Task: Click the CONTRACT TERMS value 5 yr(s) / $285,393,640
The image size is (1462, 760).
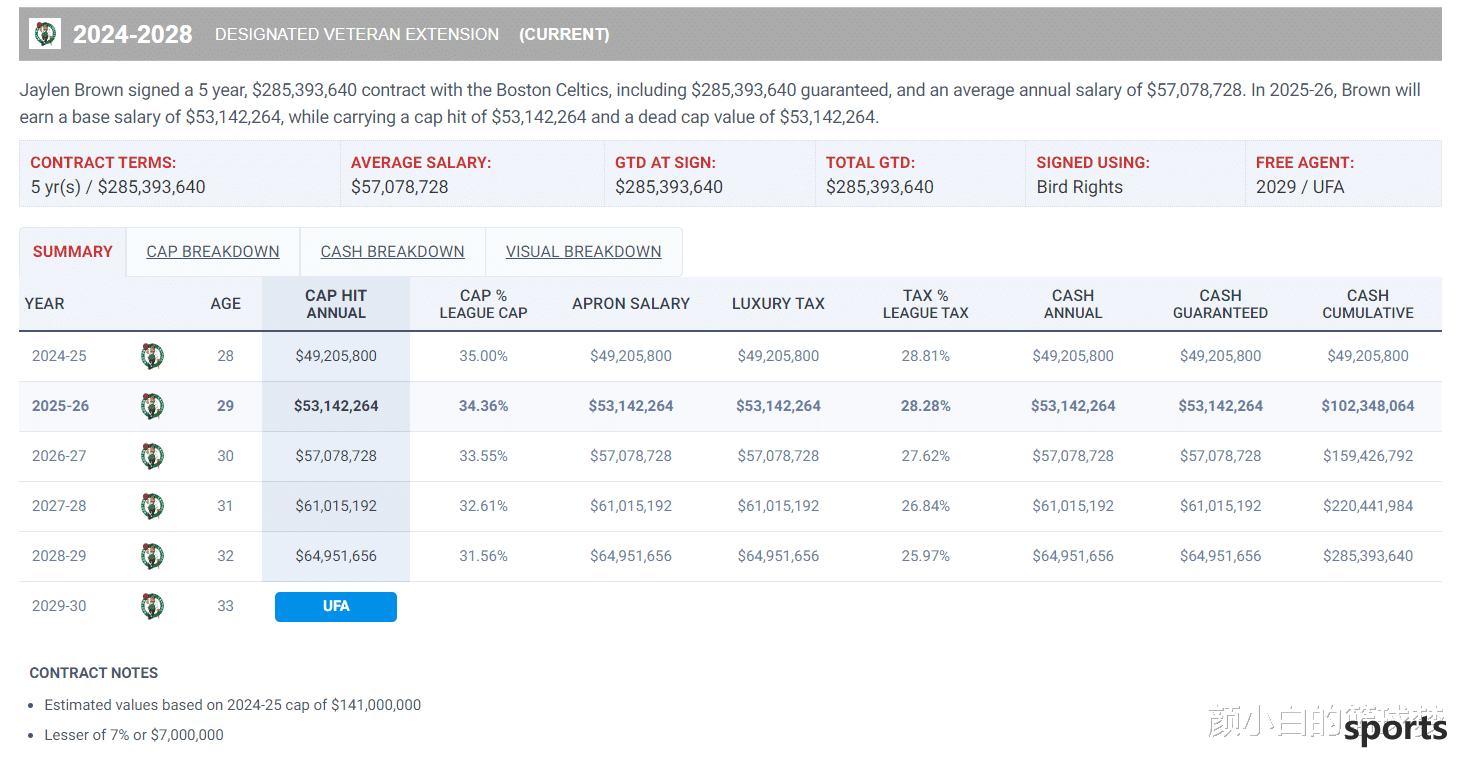Action: coord(118,187)
